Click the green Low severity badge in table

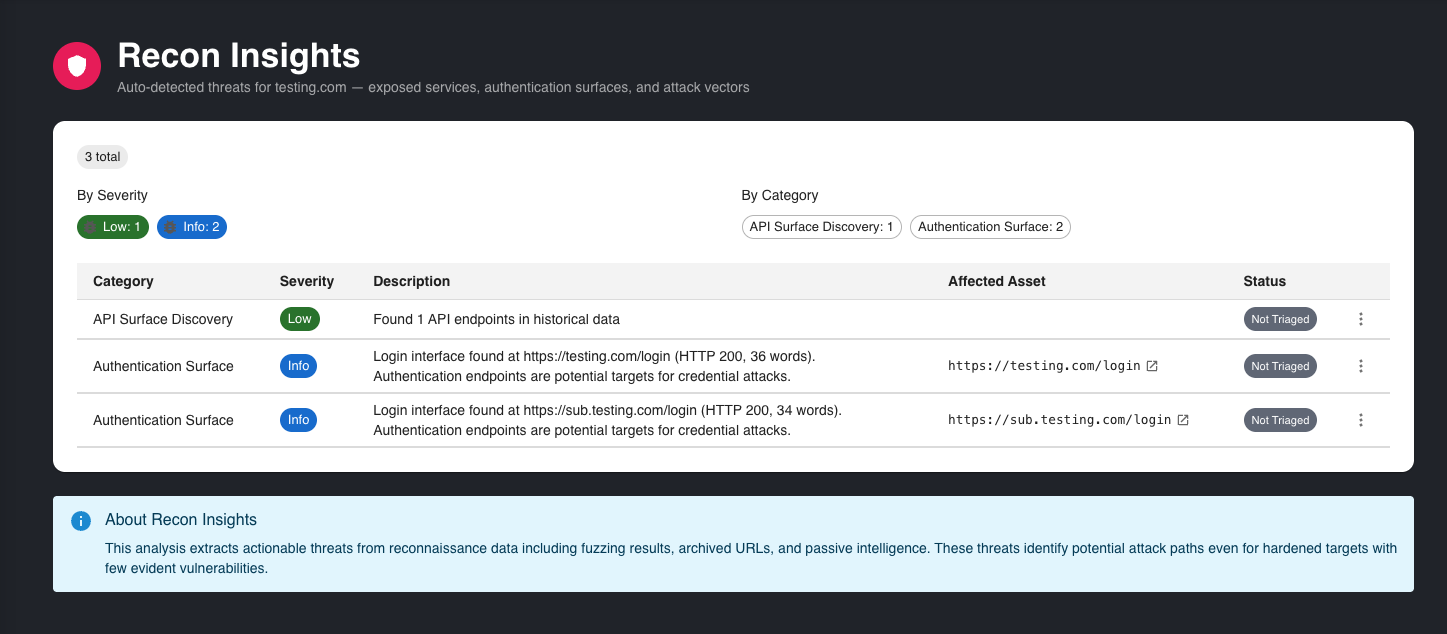pos(299,319)
